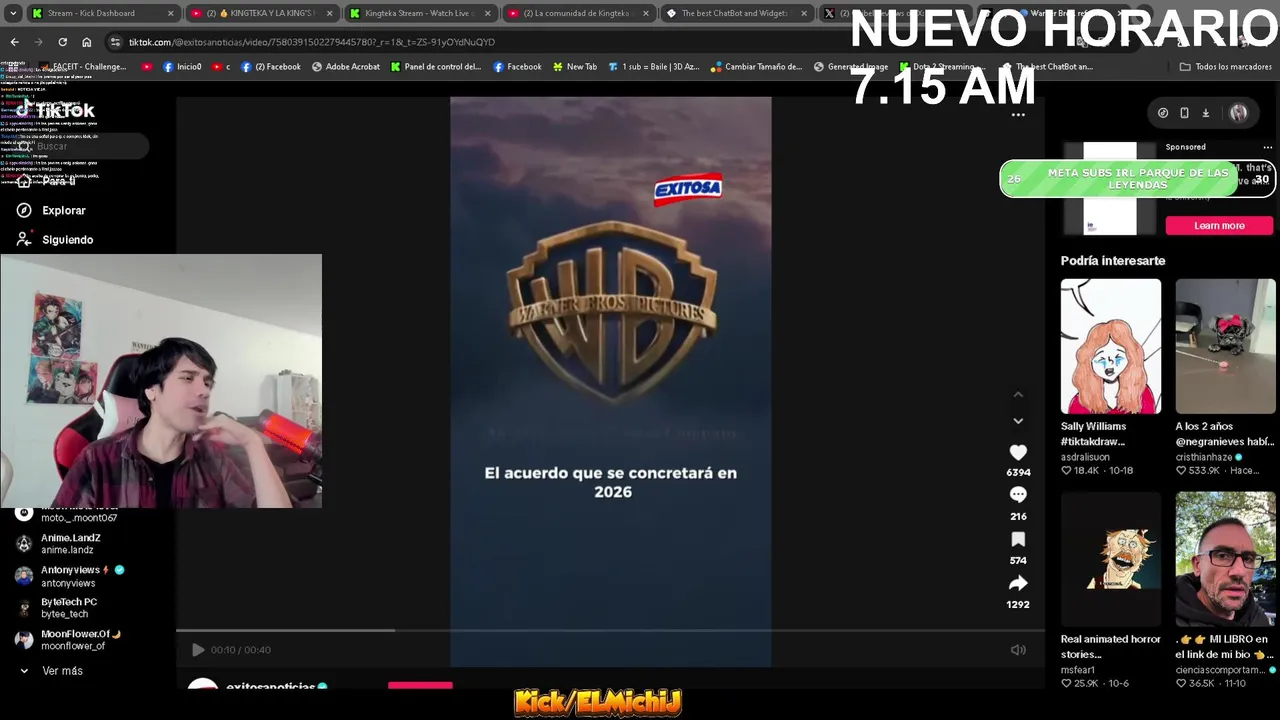The image size is (1280, 720).
Task: Open msfear1 author link
Action: [1078, 670]
